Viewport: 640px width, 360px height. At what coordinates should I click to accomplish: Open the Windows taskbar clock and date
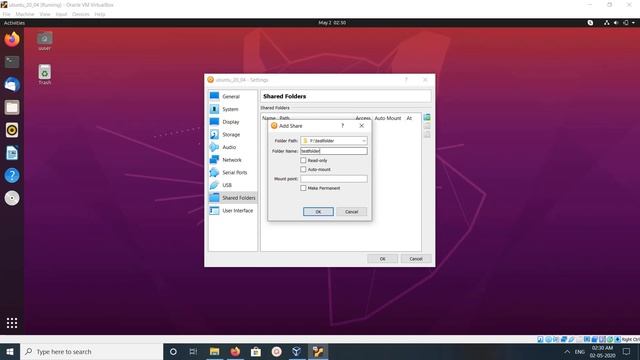coord(602,351)
